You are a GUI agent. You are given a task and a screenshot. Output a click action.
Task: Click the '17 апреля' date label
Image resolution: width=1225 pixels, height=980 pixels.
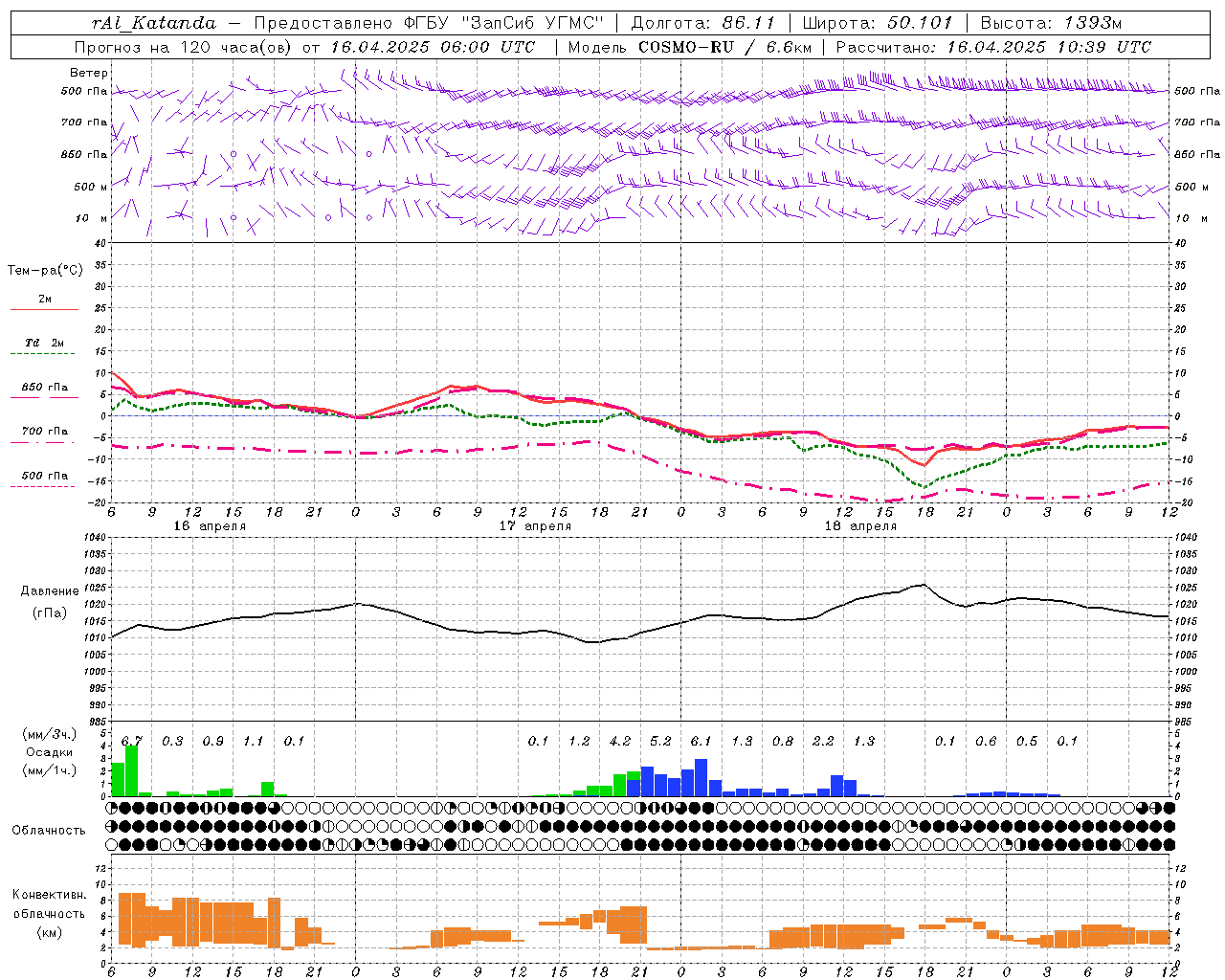(535, 526)
